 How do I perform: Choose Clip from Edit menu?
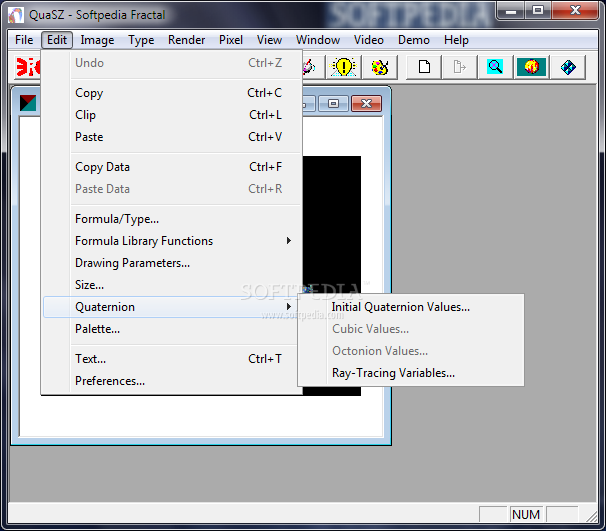pyautogui.click(x=172, y=115)
